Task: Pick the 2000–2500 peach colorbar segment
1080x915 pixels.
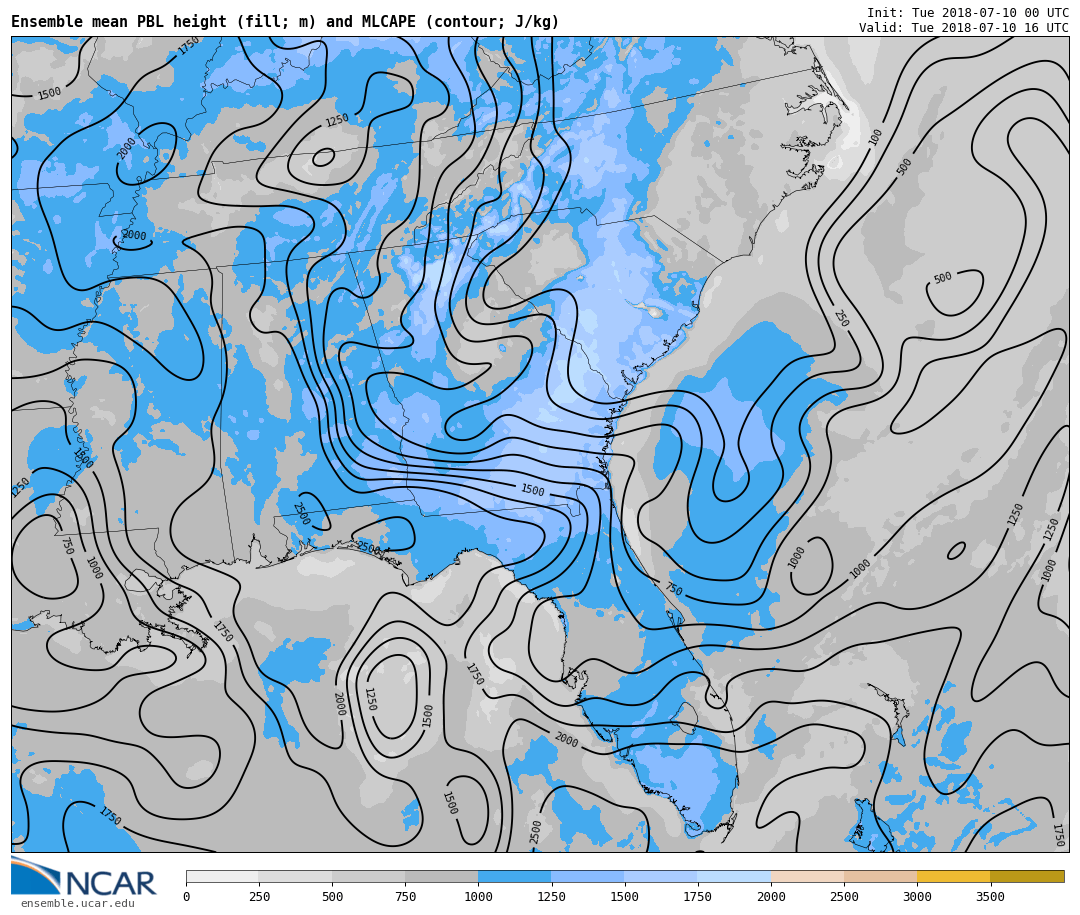Action: (807, 876)
